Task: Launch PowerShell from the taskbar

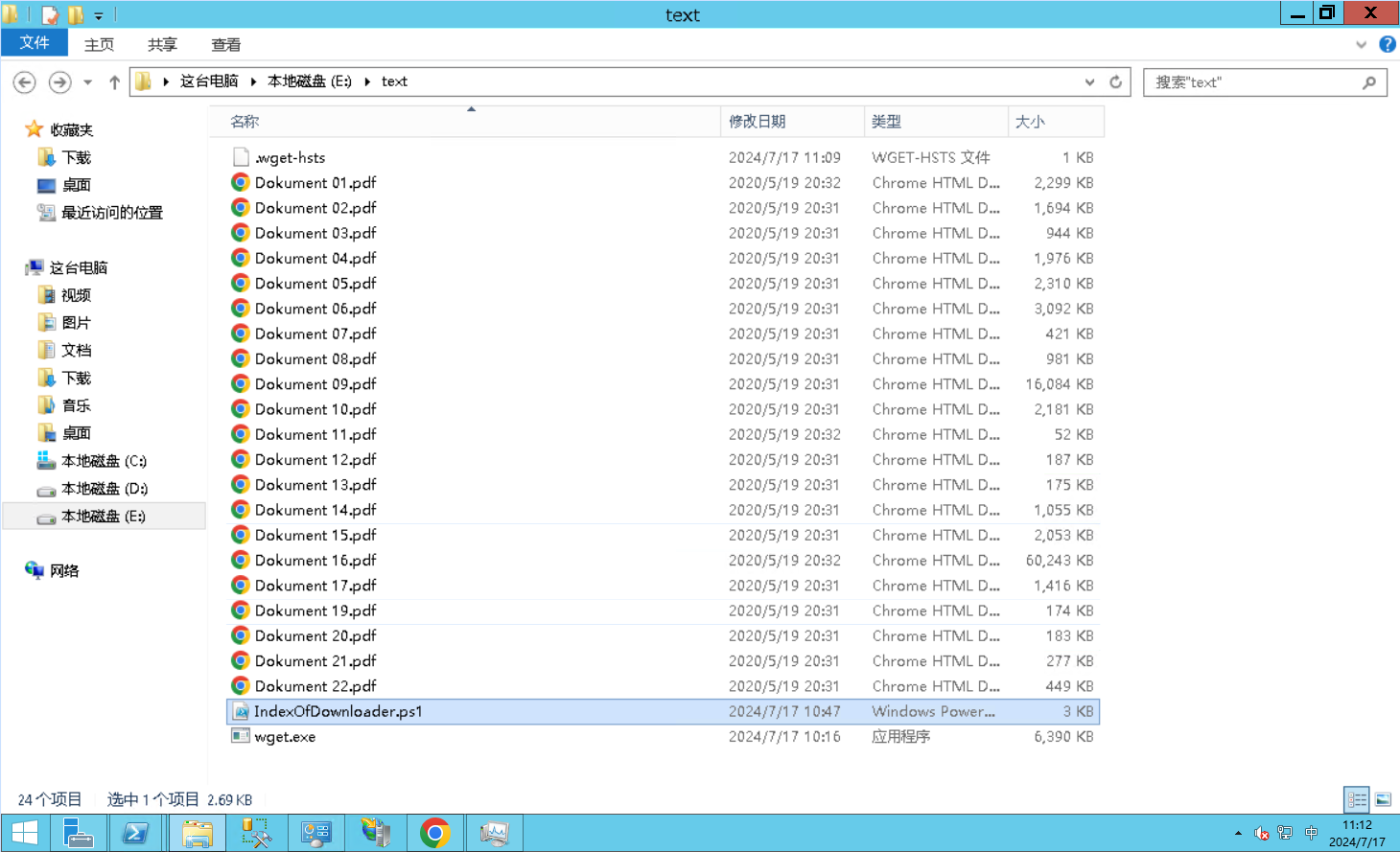Action: click(135, 833)
